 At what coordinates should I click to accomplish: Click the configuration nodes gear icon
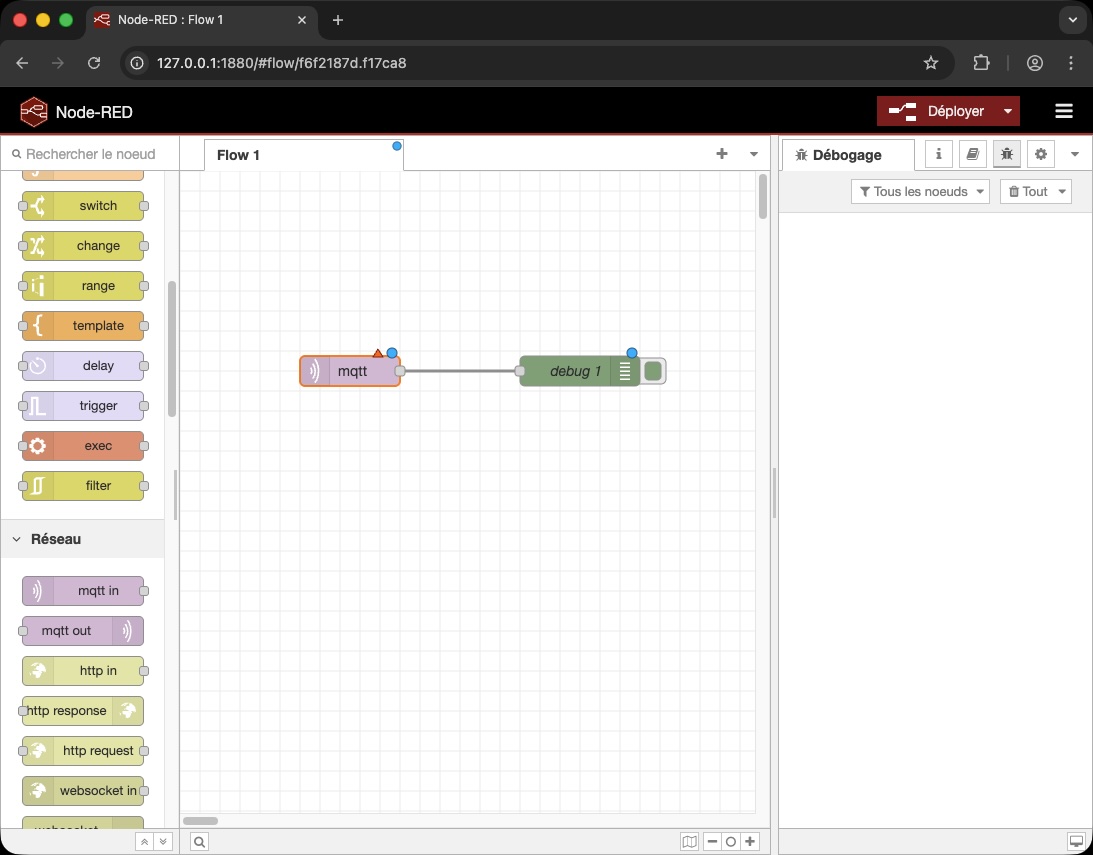1040,154
